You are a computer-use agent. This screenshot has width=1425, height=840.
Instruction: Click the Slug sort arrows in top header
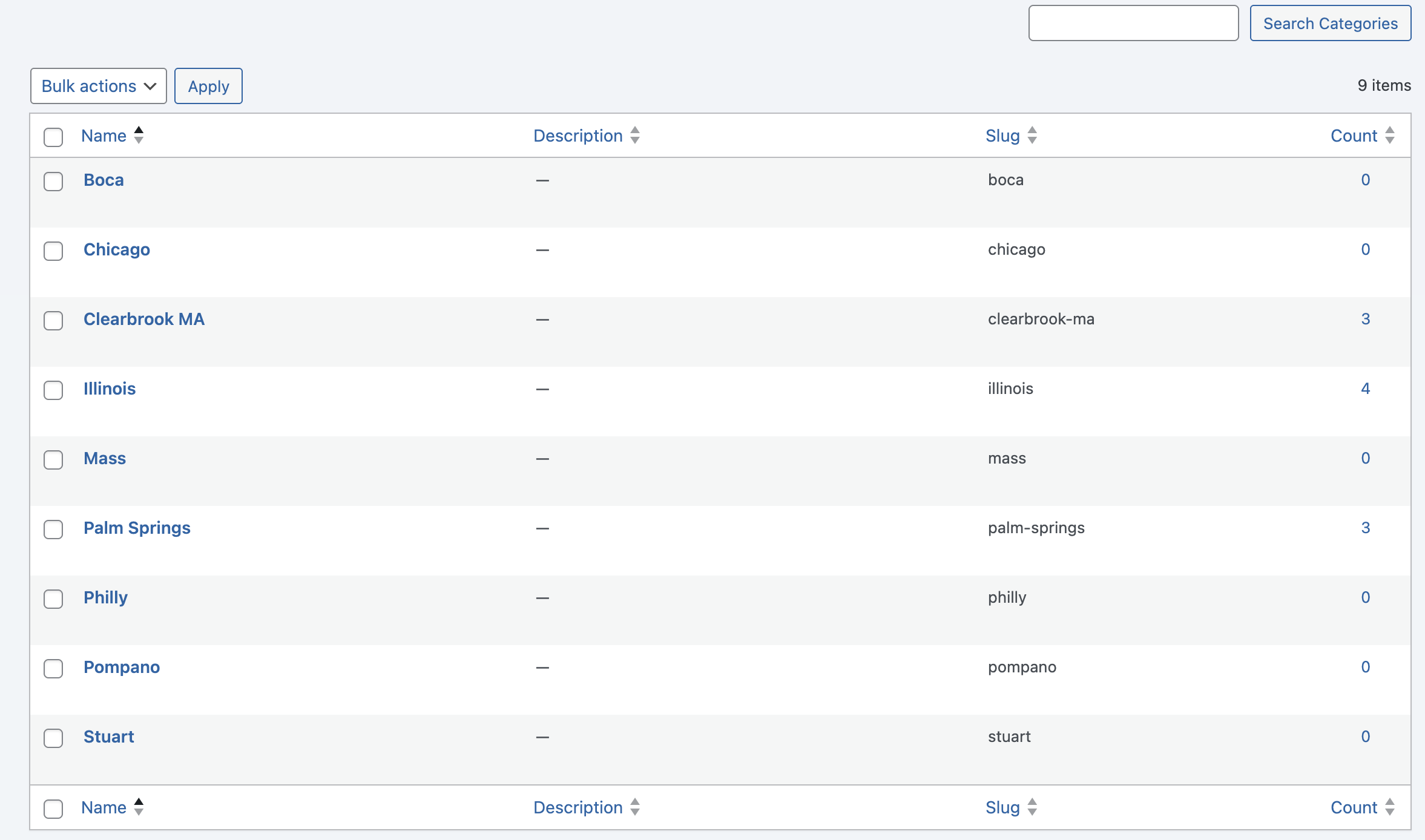(1032, 136)
